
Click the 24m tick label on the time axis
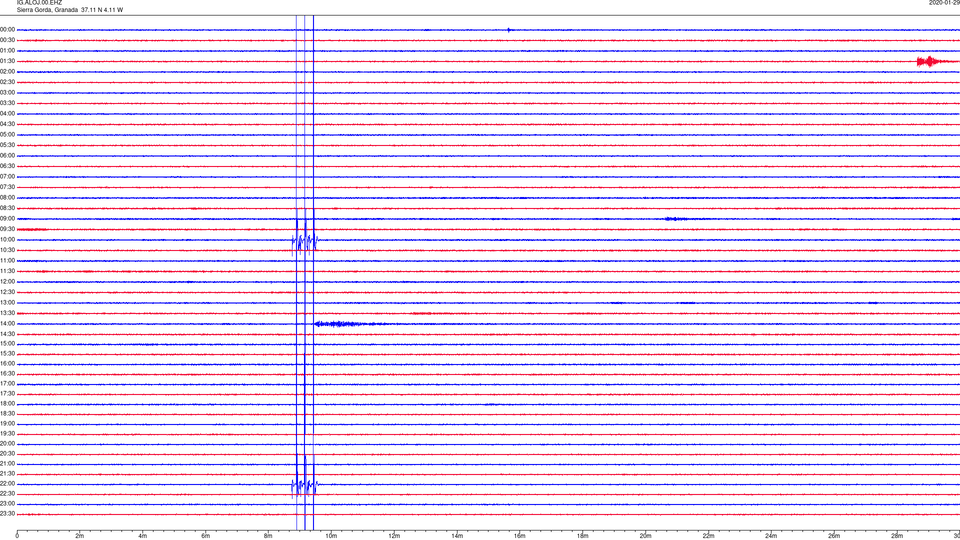tap(771, 536)
